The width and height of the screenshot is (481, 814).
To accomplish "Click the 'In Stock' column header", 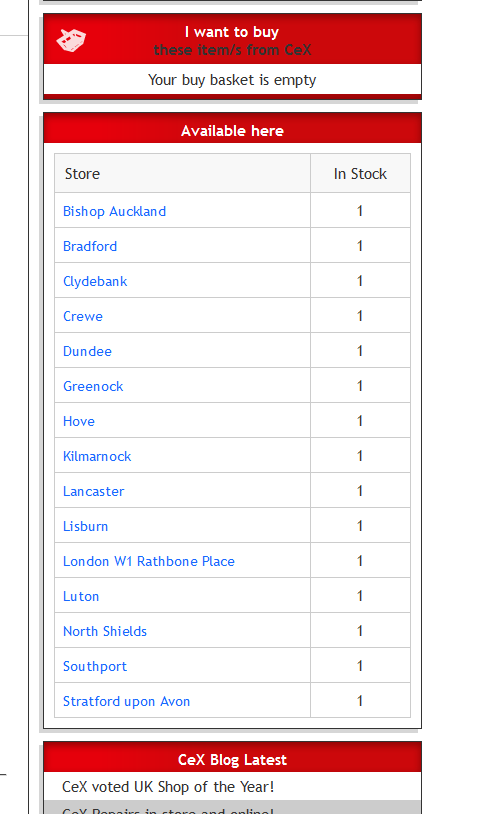I will [360, 174].
